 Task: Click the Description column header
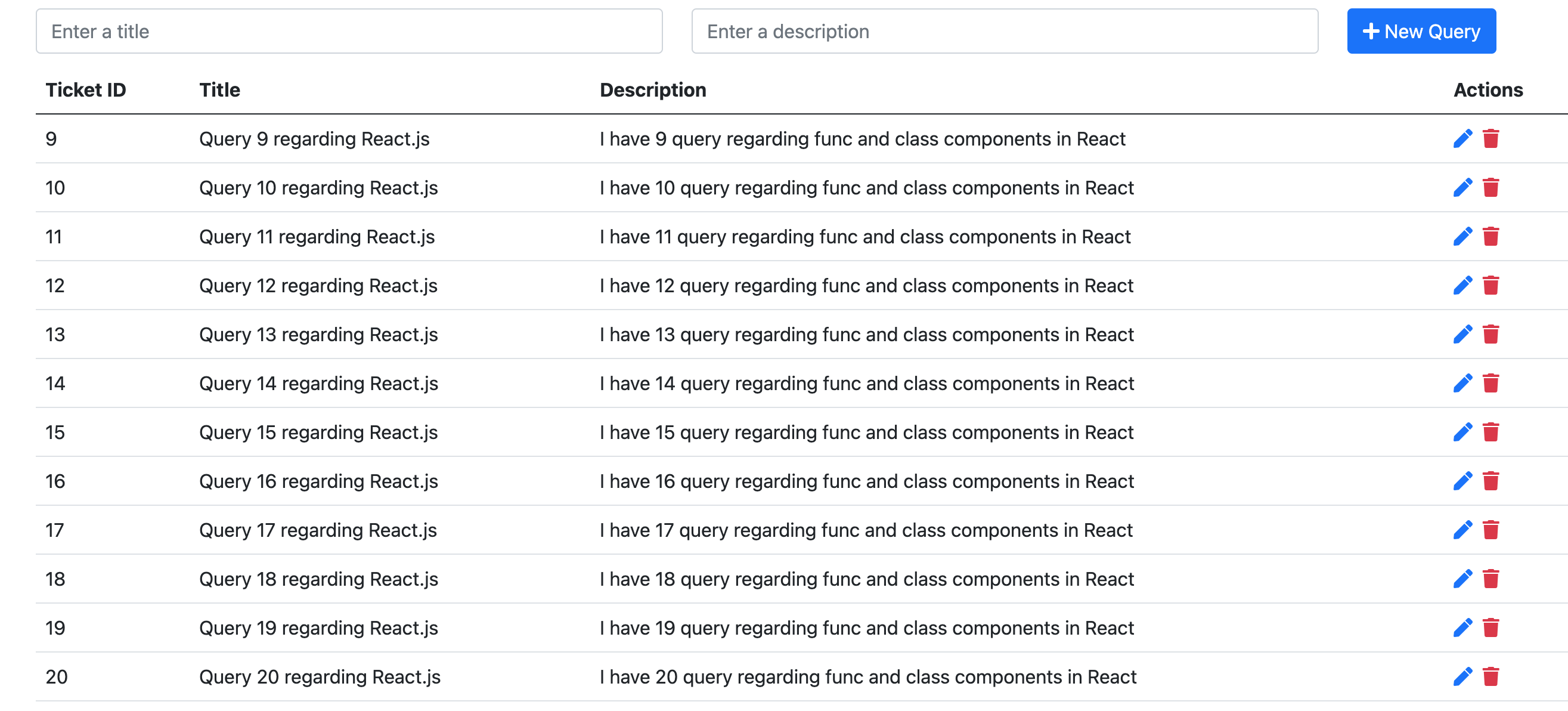653,89
